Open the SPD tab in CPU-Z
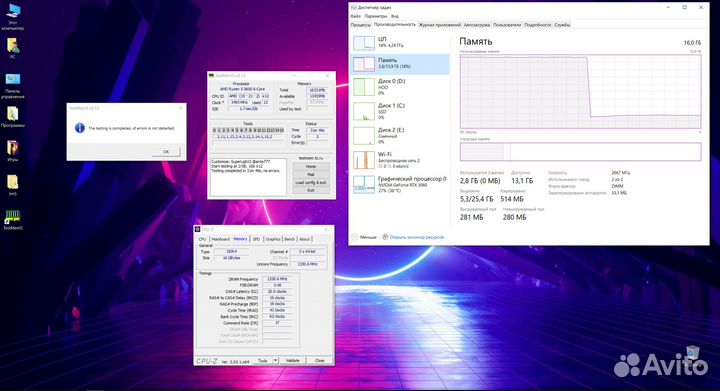The height and width of the screenshot is (391, 720). (x=256, y=239)
